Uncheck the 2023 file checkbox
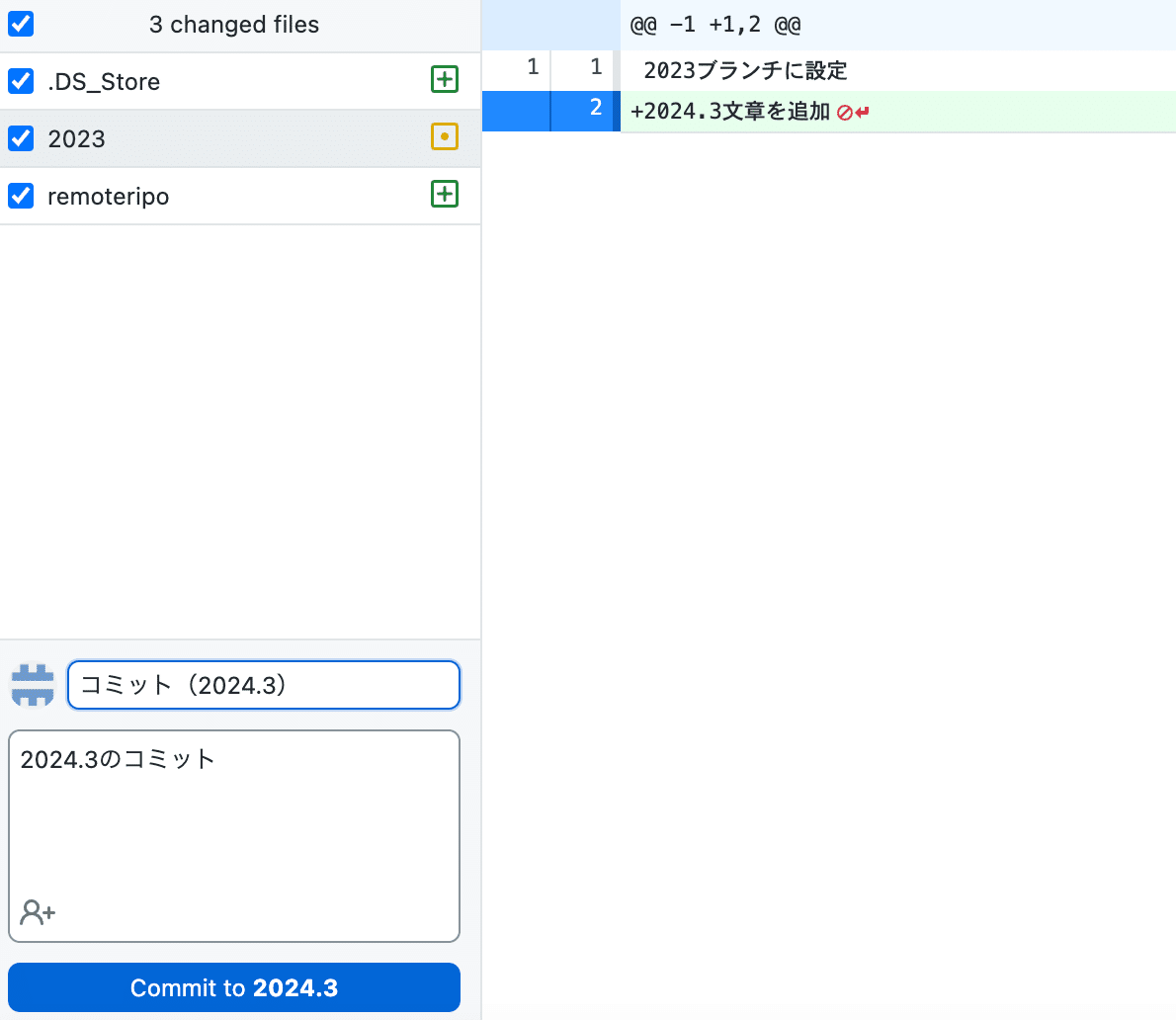The width and height of the screenshot is (1176, 1020). [x=21, y=138]
